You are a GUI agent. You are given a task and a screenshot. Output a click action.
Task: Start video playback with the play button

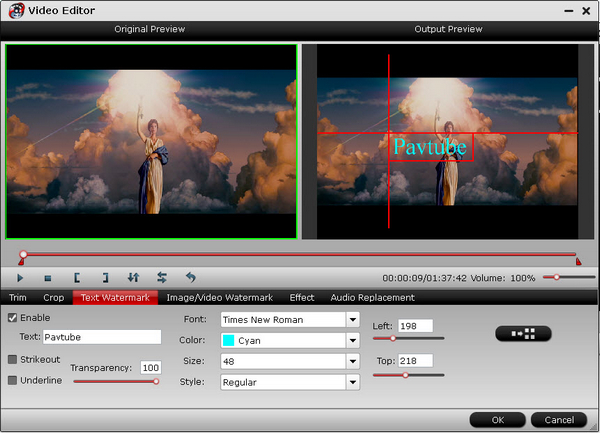(x=20, y=278)
